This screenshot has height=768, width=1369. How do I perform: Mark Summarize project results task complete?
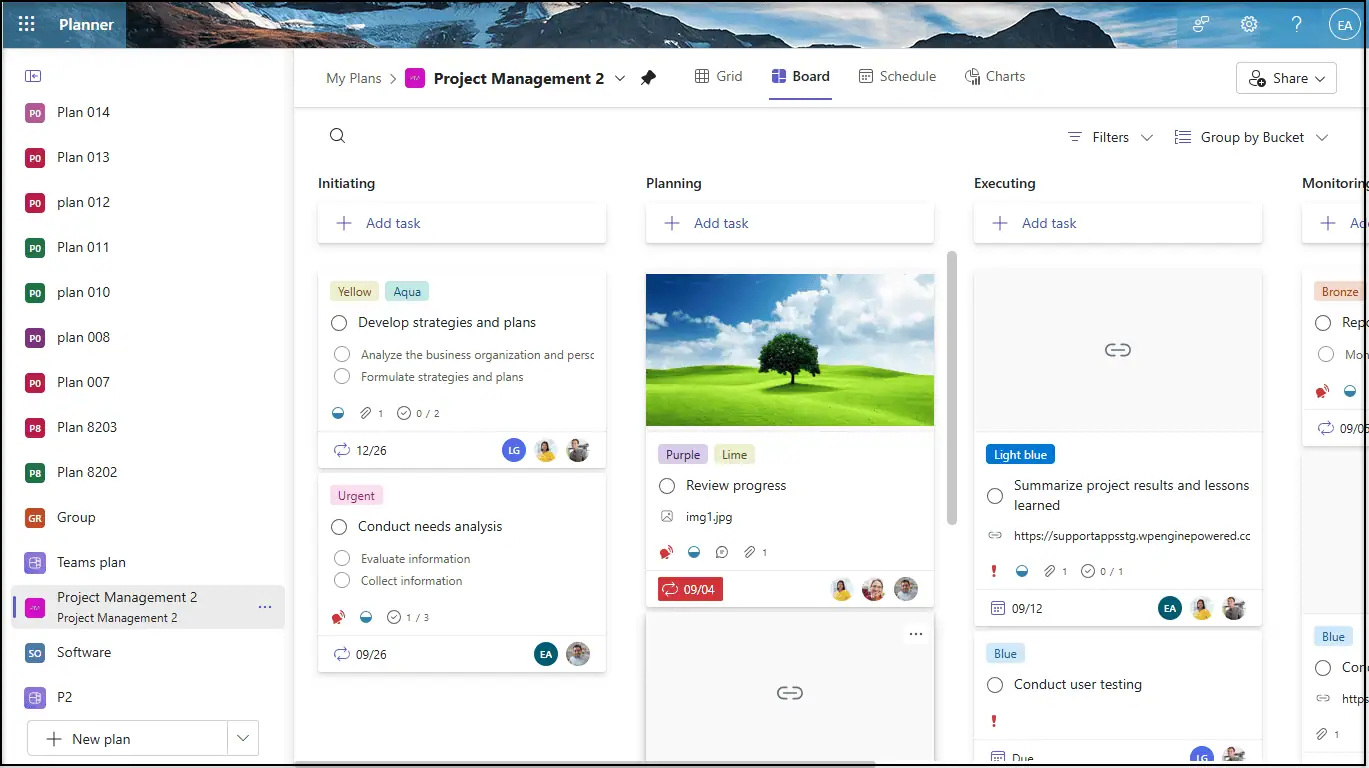coord(995,496)
